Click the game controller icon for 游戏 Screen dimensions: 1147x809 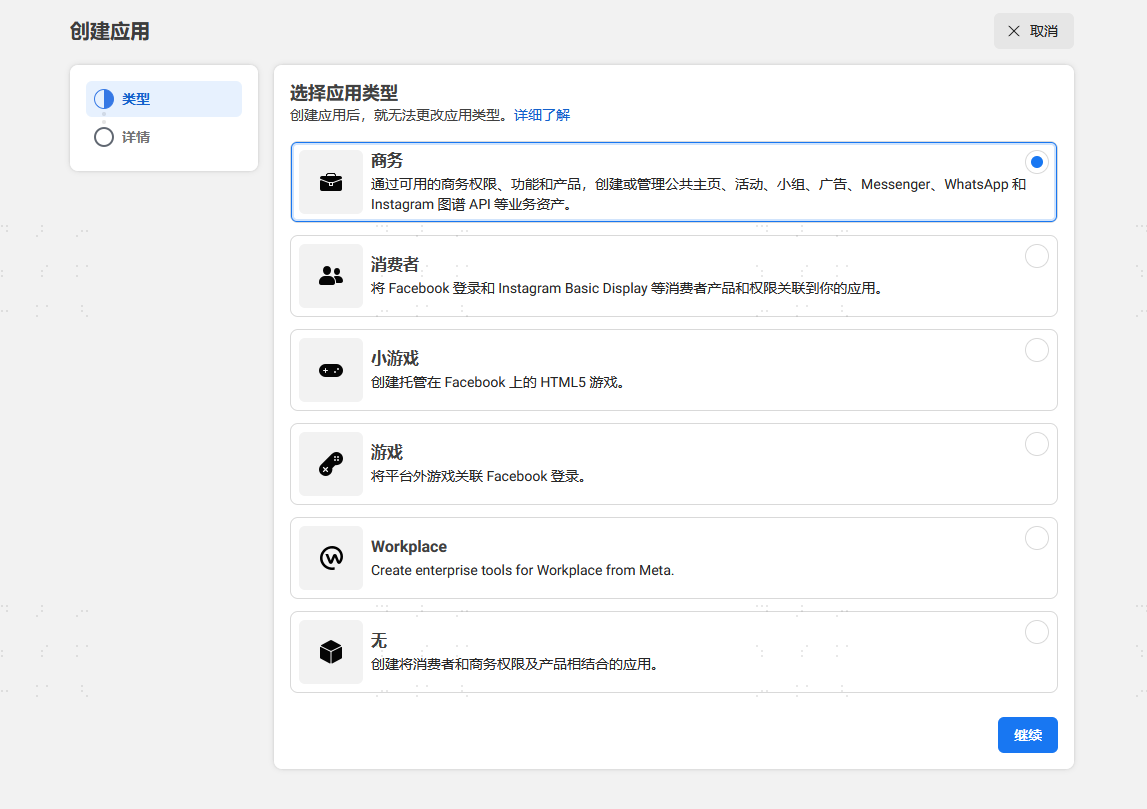(331, 464)
